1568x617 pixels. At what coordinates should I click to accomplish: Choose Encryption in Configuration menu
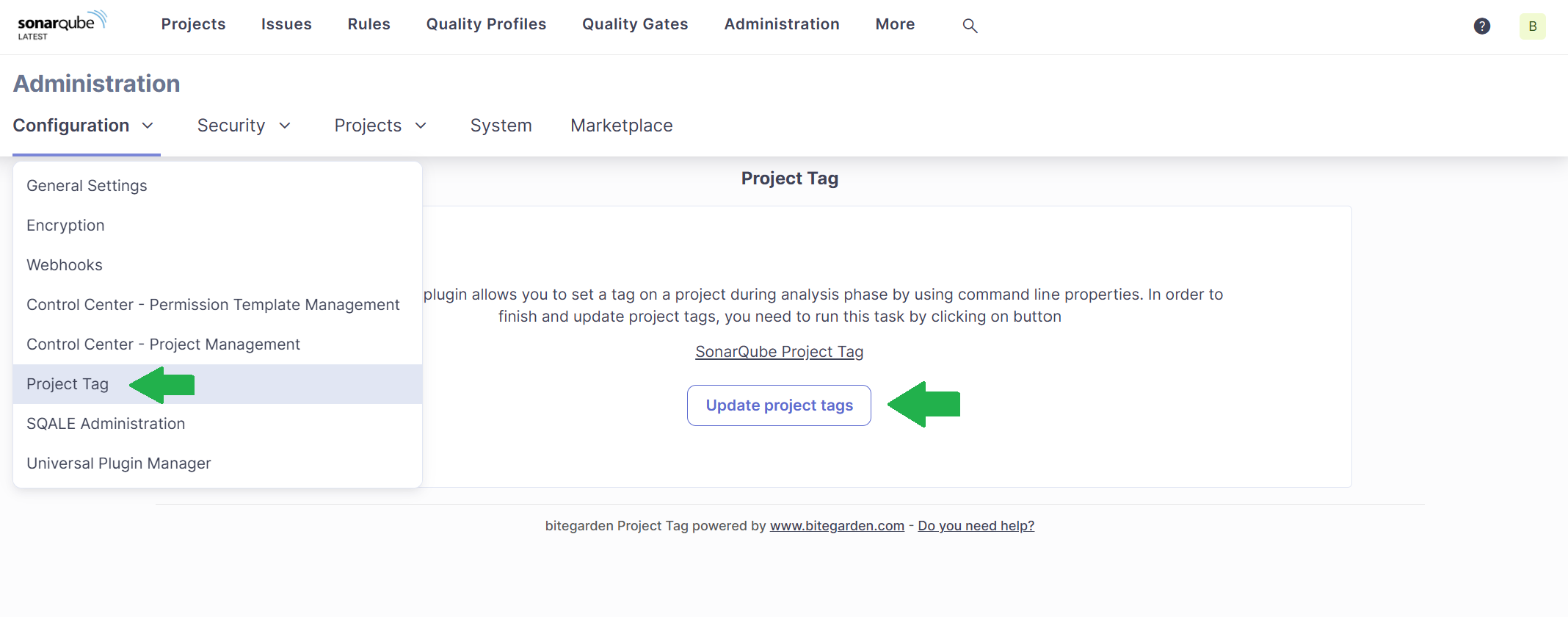(x=65, y=225)
